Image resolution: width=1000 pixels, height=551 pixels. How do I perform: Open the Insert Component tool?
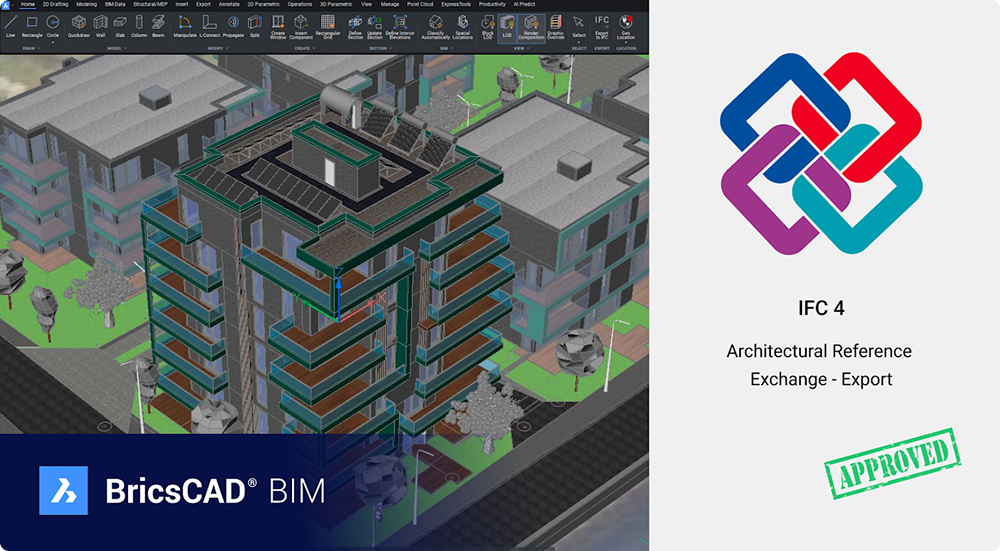click(x=301, y=27)
